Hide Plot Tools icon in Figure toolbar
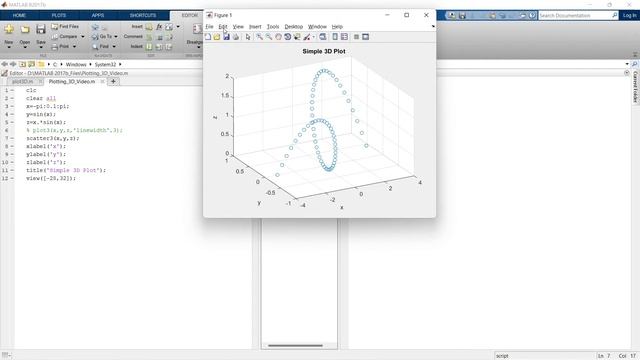The height and width of the screenshot is (360, 640). [x=356, y=37]
